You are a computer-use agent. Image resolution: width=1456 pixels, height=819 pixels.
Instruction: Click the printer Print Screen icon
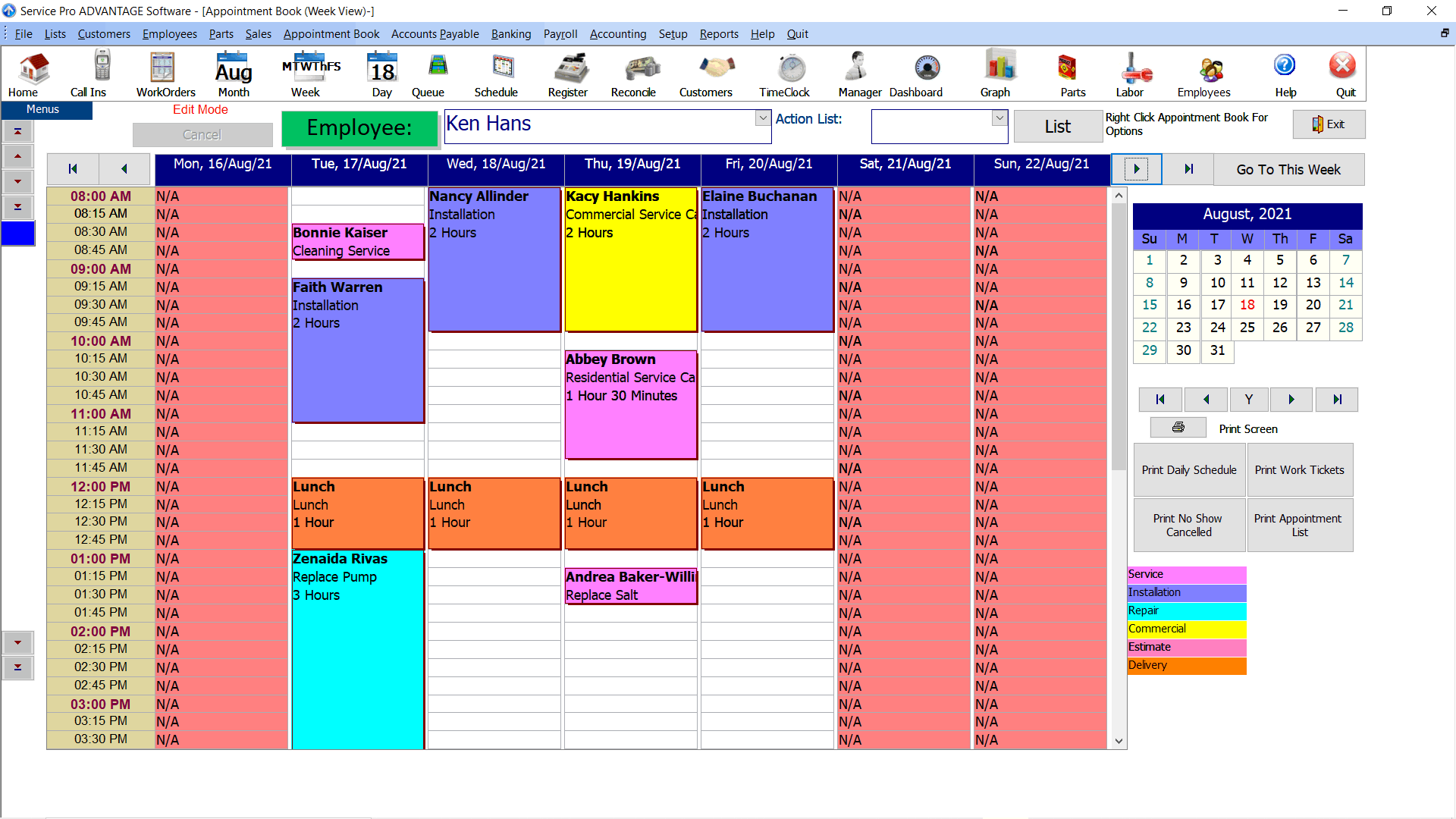pos(1178,428)
